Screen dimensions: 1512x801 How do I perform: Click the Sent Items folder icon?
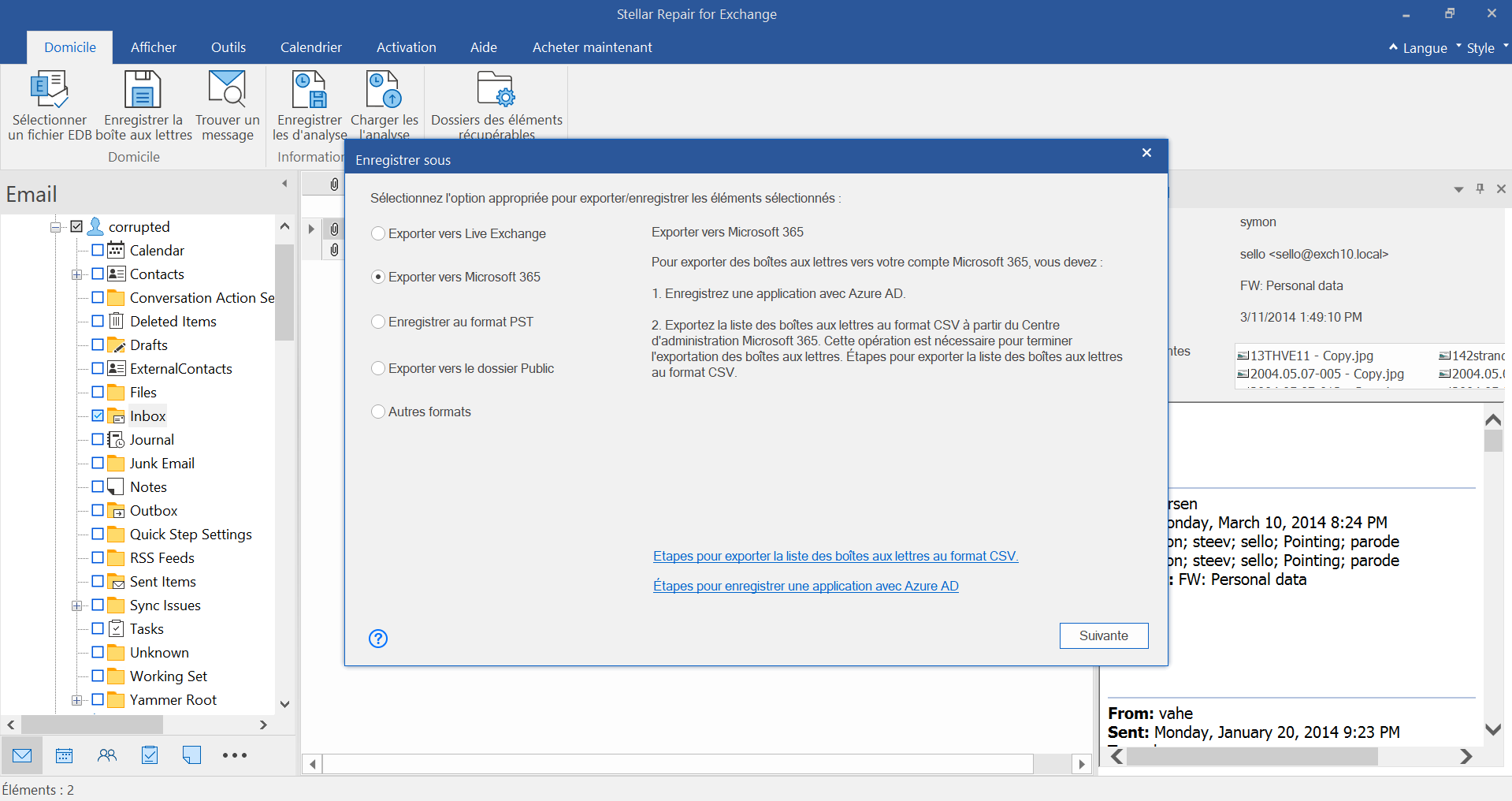116,581
